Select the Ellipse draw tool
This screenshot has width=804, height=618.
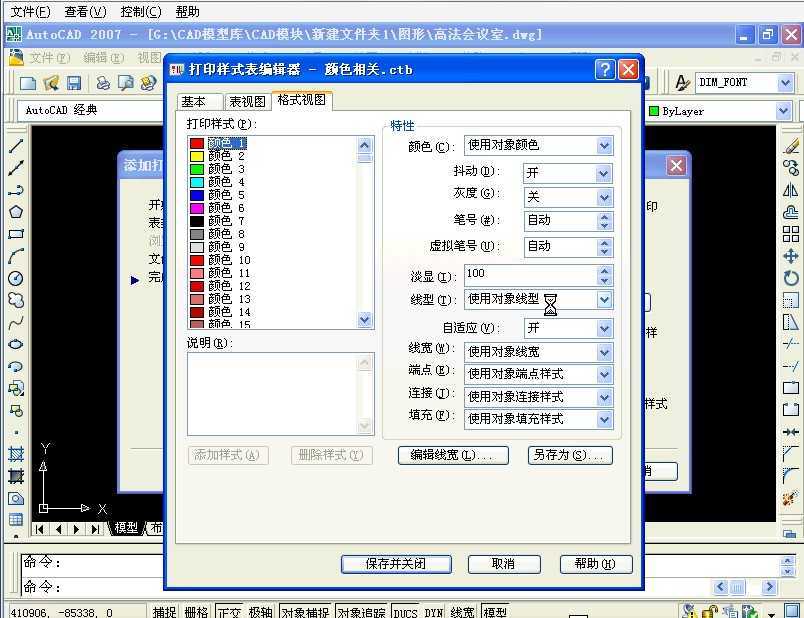click(16, 344)
